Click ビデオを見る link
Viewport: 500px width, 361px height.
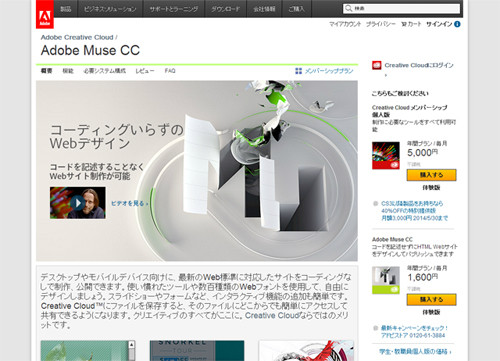tap(129, 203)
